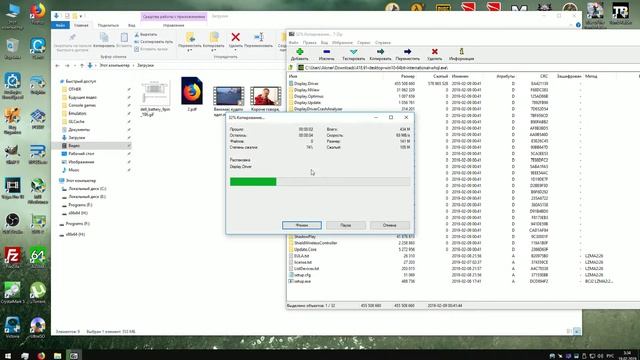Switch to the Главная ribbon tab

pos(81,25)
